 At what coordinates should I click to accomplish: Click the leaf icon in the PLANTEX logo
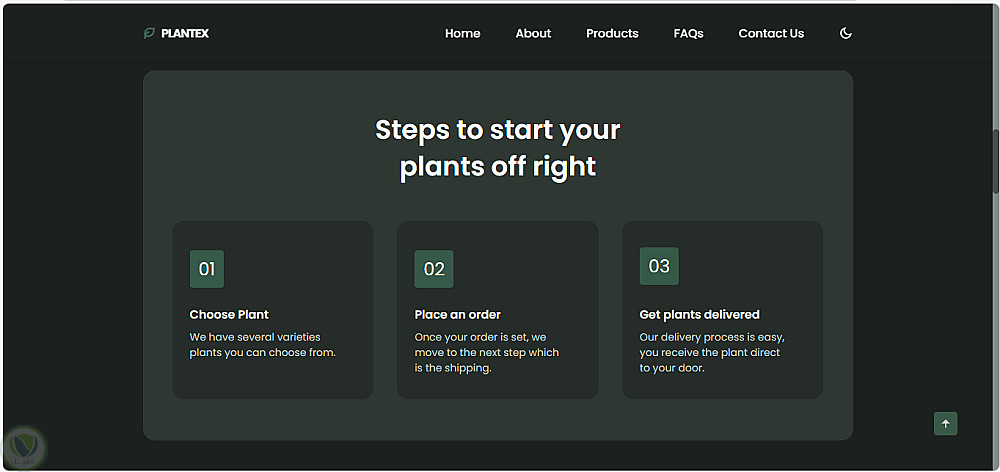(x=149, y=33)
